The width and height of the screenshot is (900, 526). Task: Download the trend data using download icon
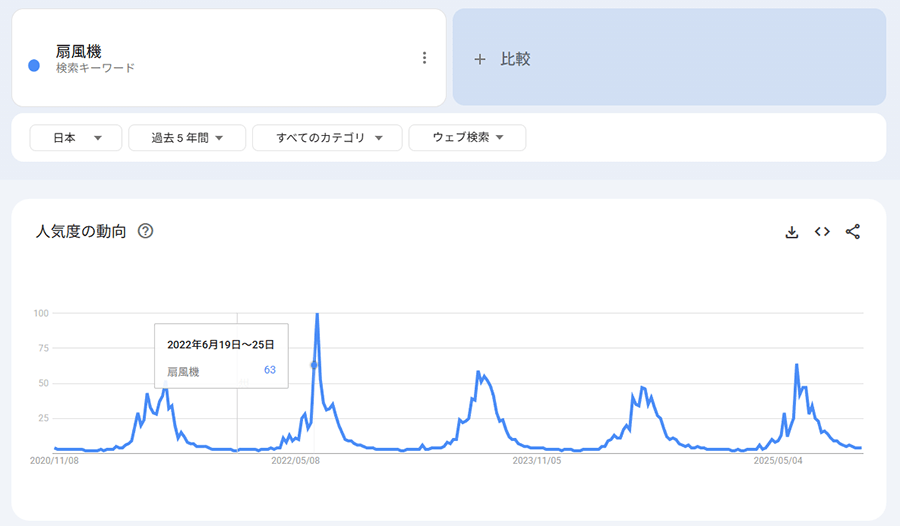coord(792,232)
